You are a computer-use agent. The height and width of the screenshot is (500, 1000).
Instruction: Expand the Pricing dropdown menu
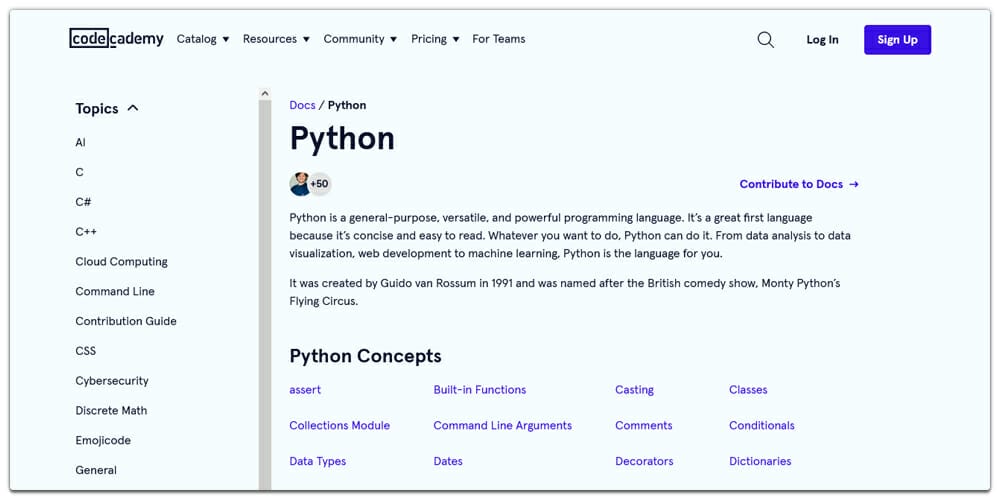click(x=435, y=39)
